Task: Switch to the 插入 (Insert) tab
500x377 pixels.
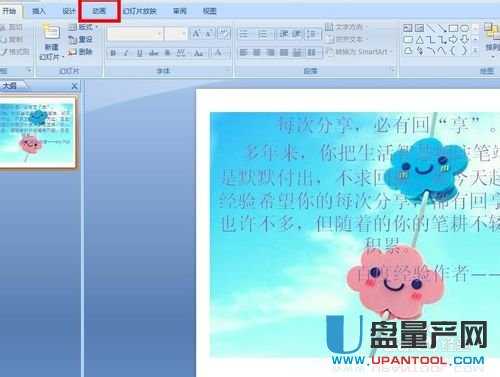Action: click(x=39, y=11)
